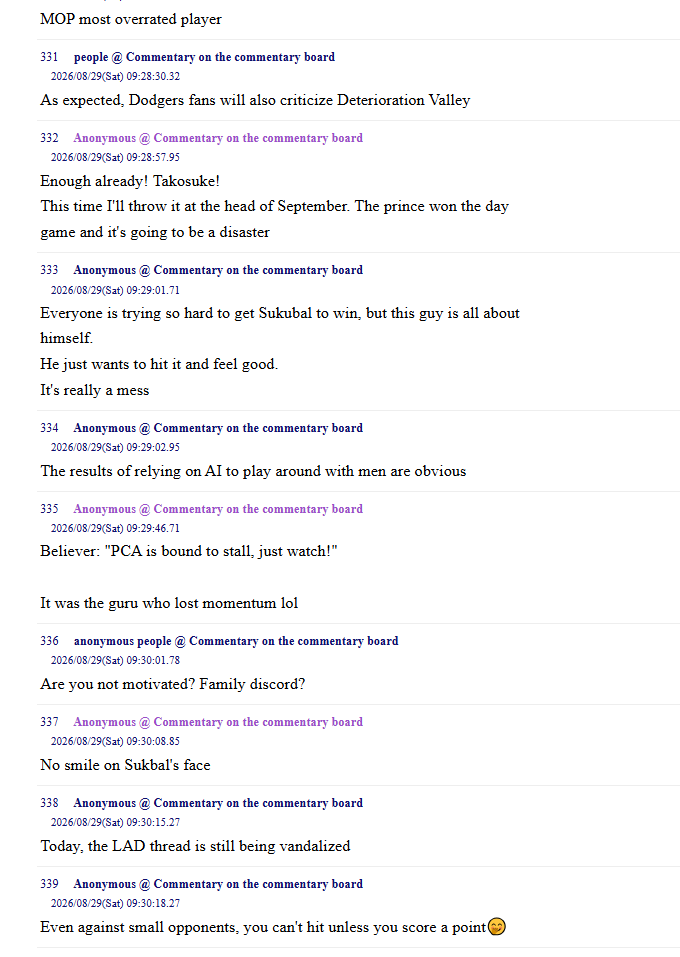Open post number 332 link
Image resolution: width=680 pixels, height=957 pixels.
click(49, 138)
